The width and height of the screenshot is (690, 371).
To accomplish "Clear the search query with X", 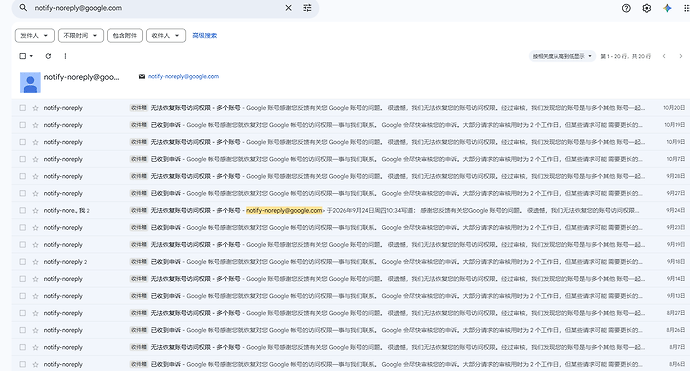I will point(288,8).
